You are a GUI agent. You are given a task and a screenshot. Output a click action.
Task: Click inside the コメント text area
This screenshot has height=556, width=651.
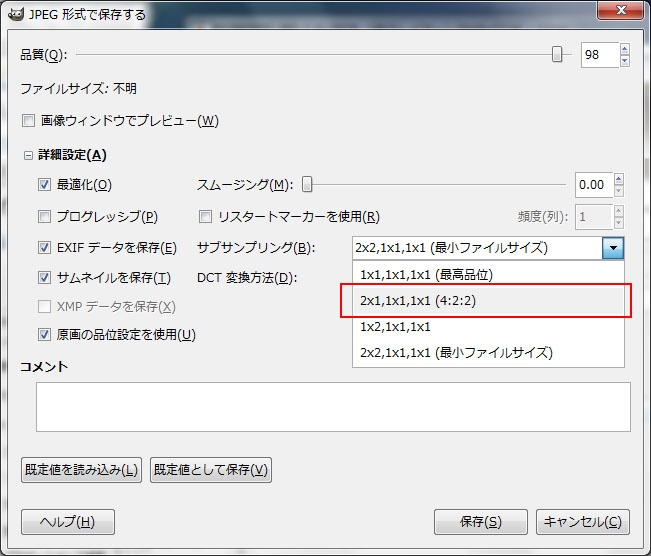[x=333, y=407]
